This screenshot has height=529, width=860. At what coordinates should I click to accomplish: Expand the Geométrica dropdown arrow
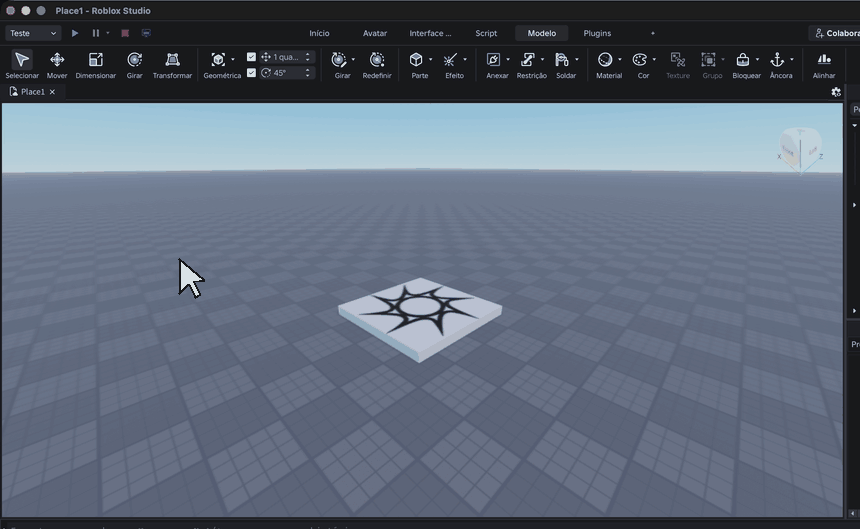pos(233,59)
